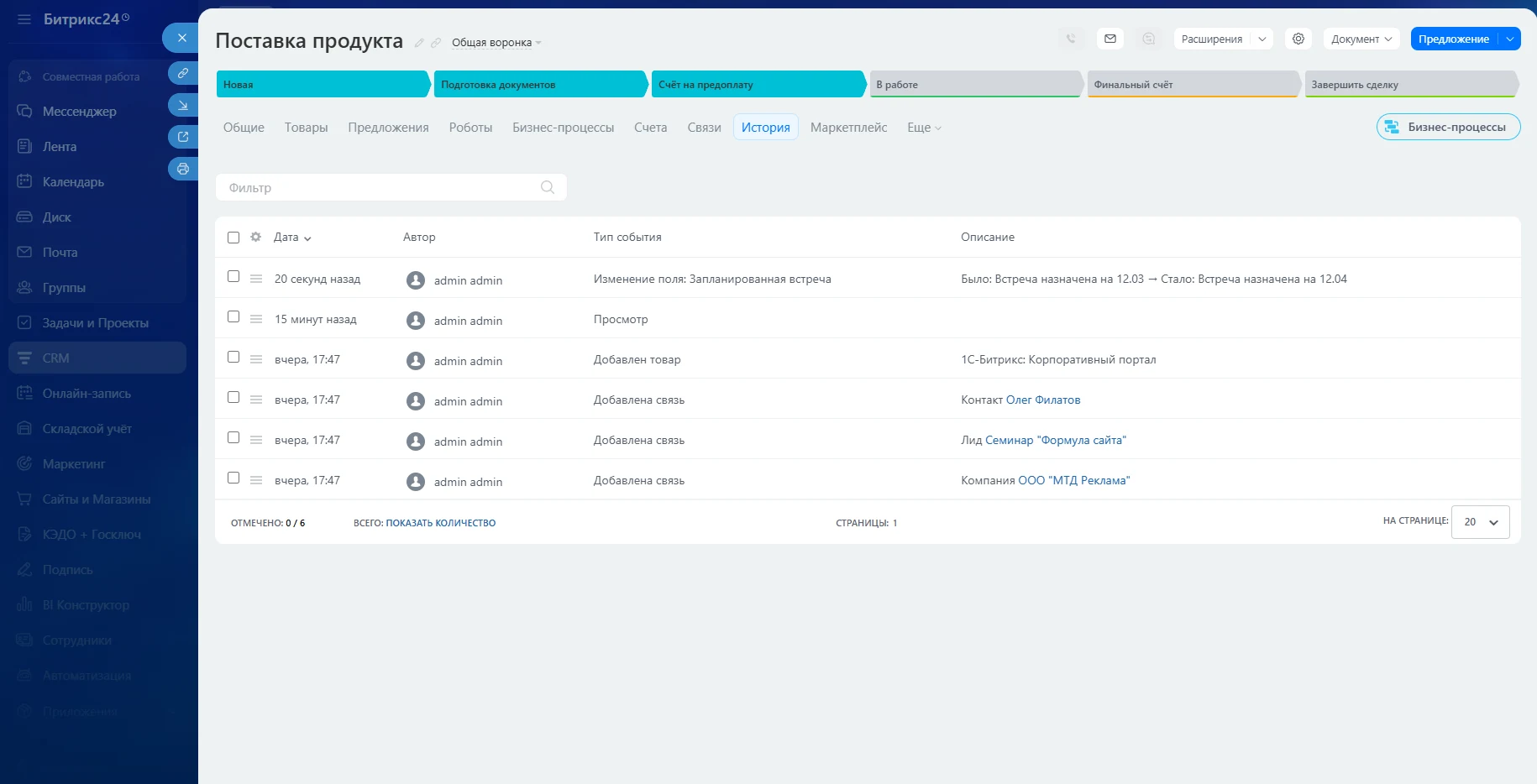Click the row menu icon for the 20 секунд назад entry
Image resolution: width=1537 pixels, height=784 pixels.
coord(256,279)
